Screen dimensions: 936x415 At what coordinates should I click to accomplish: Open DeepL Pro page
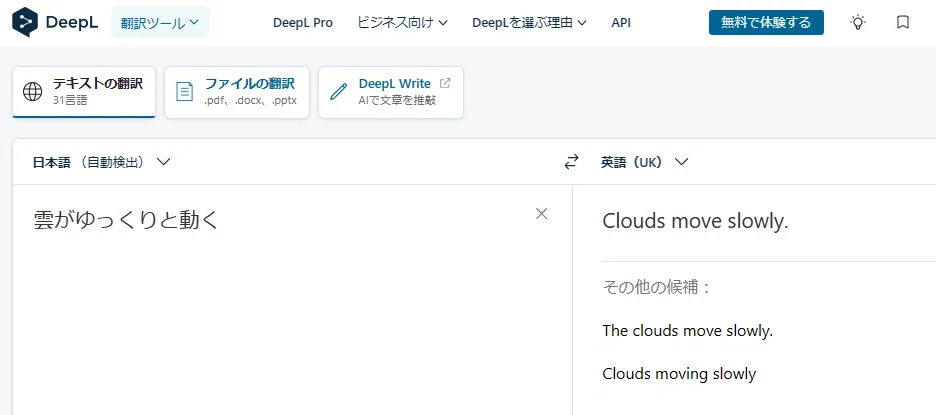click(303, 23)
